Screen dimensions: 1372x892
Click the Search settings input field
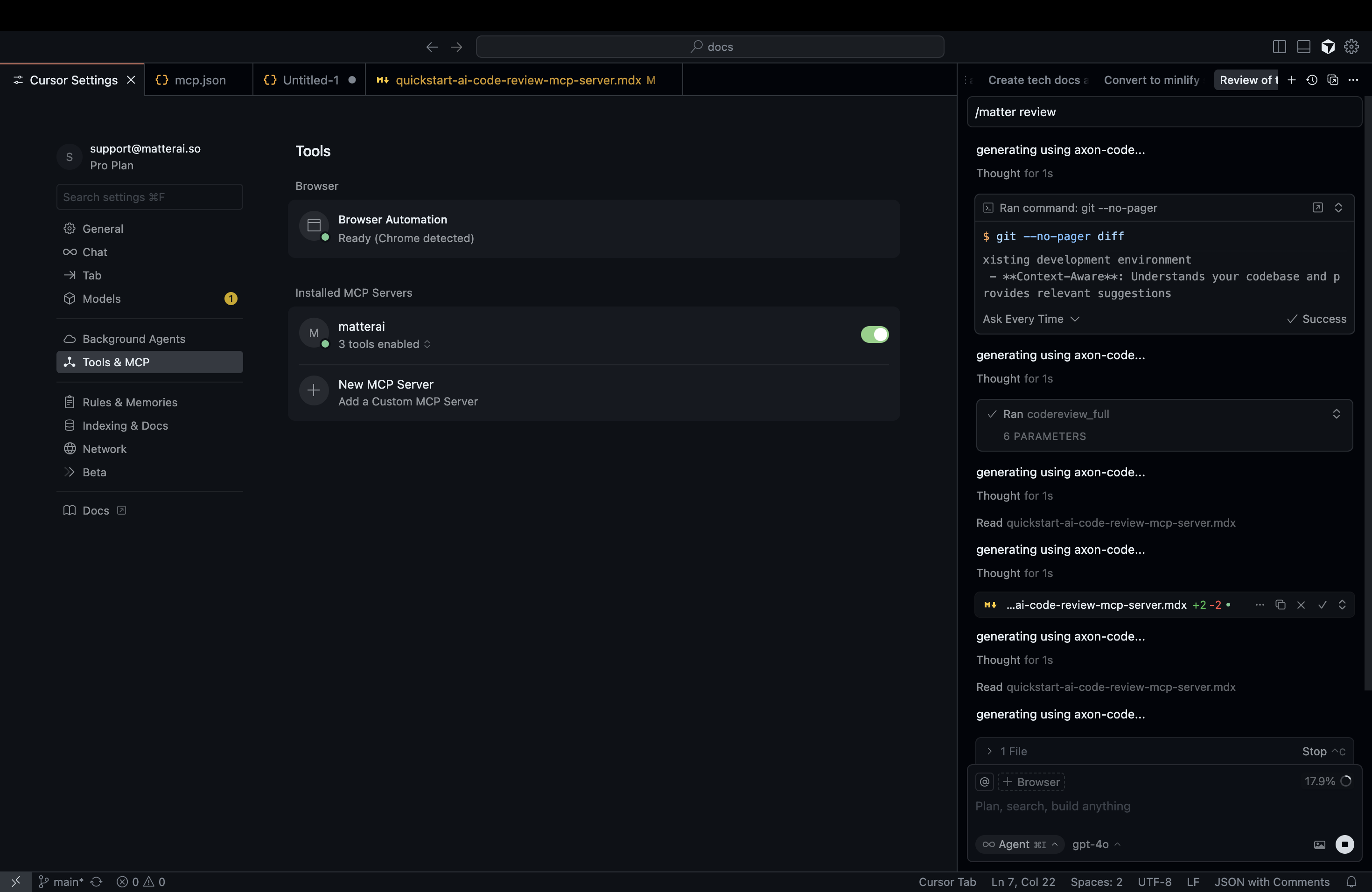(x=149, y=197)
